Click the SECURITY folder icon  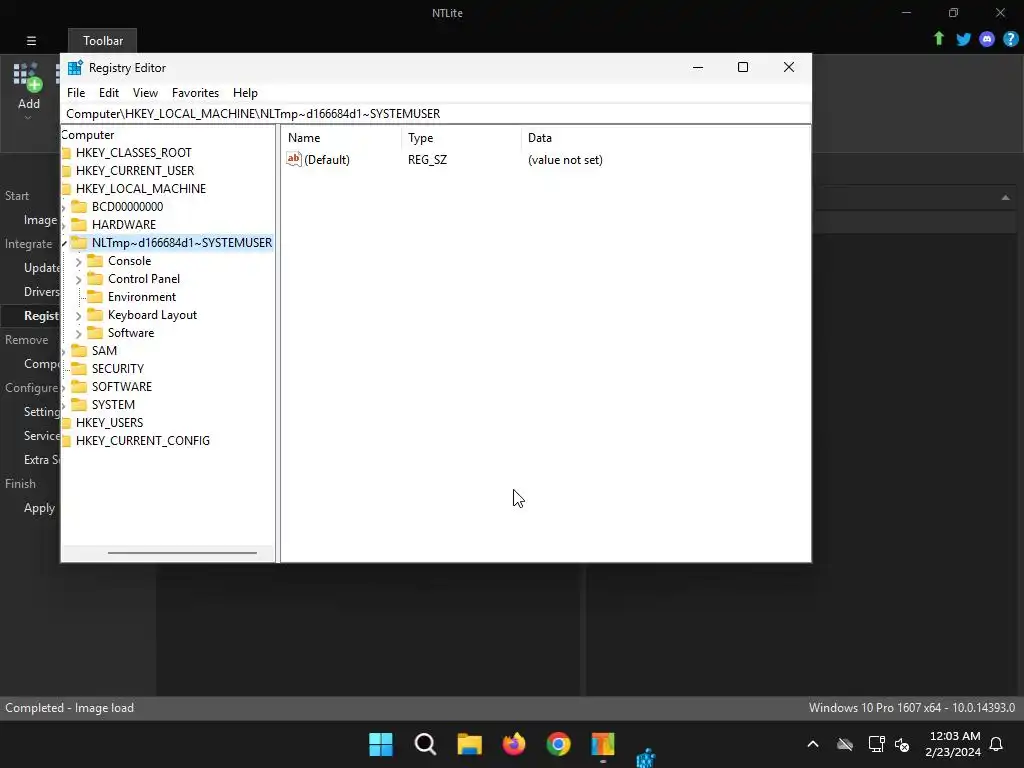pyautogui.click(x=79, y=368)
